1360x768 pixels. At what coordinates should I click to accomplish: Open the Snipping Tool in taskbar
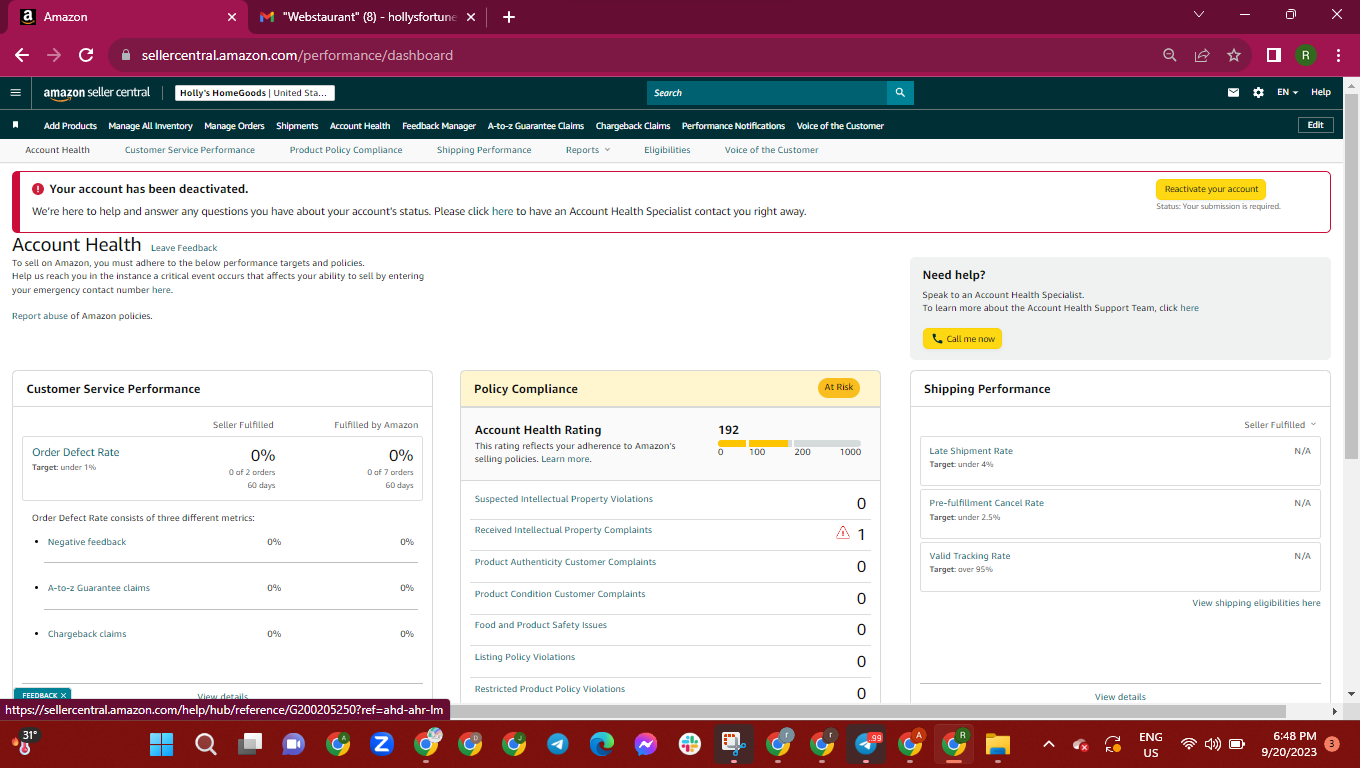point(733,744)
